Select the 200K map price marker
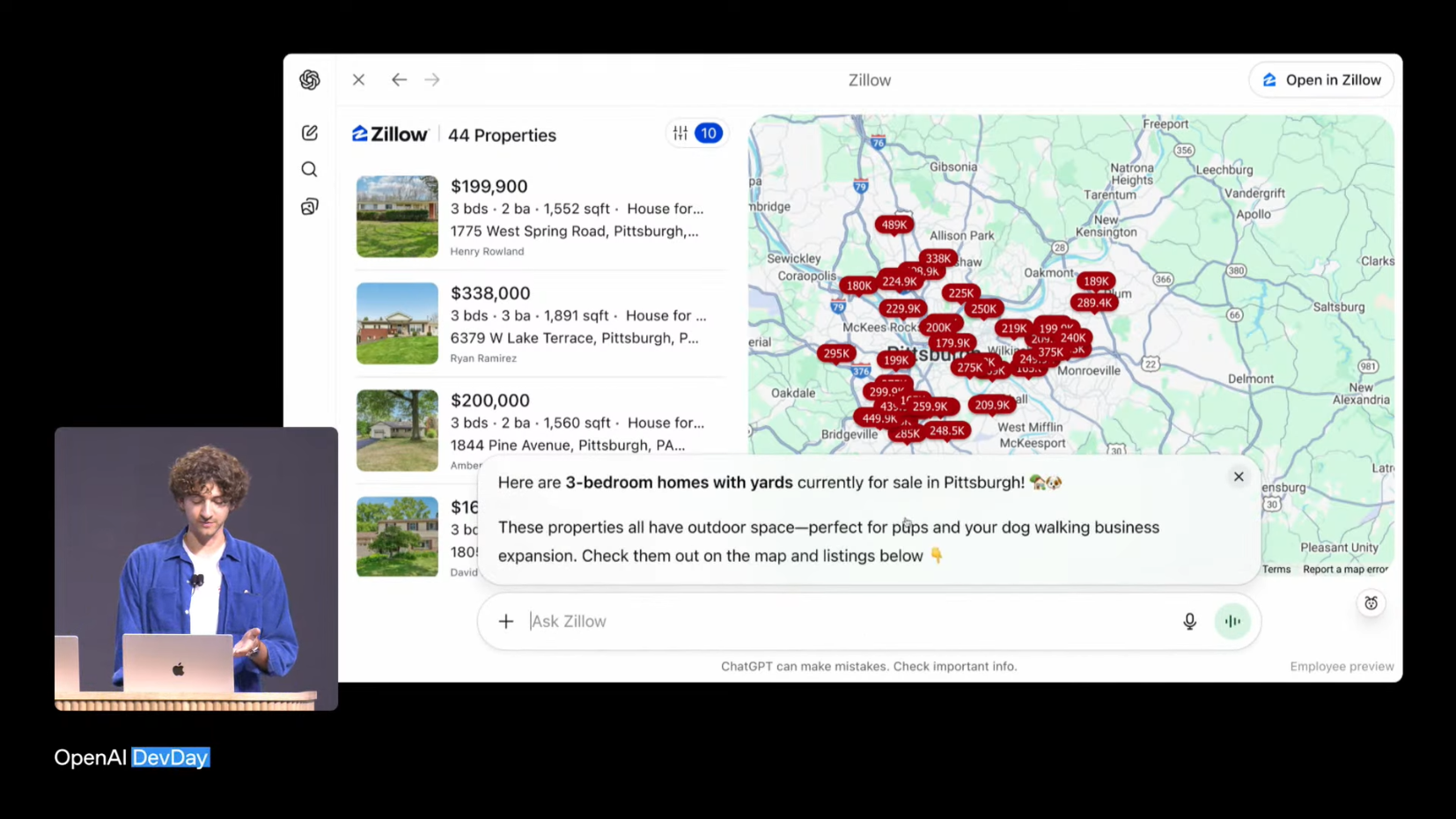This screenshot has width=1456, height=819. (x=938, y=328)
